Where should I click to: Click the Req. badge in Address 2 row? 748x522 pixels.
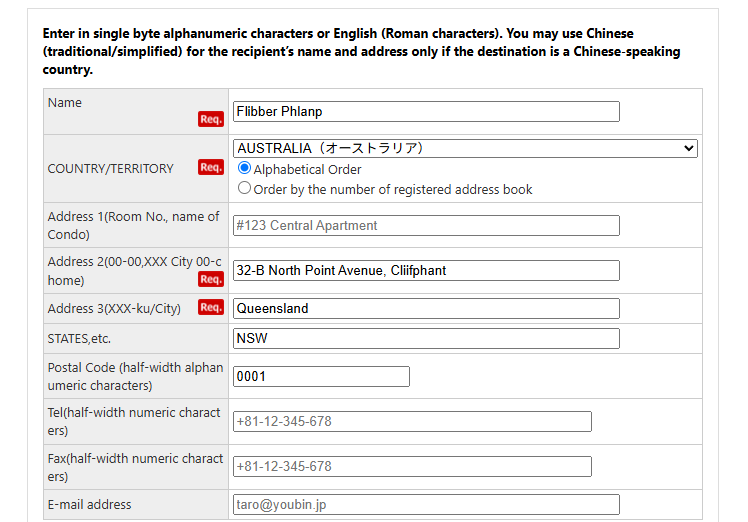pyautogui.click(x=210, y=280)
